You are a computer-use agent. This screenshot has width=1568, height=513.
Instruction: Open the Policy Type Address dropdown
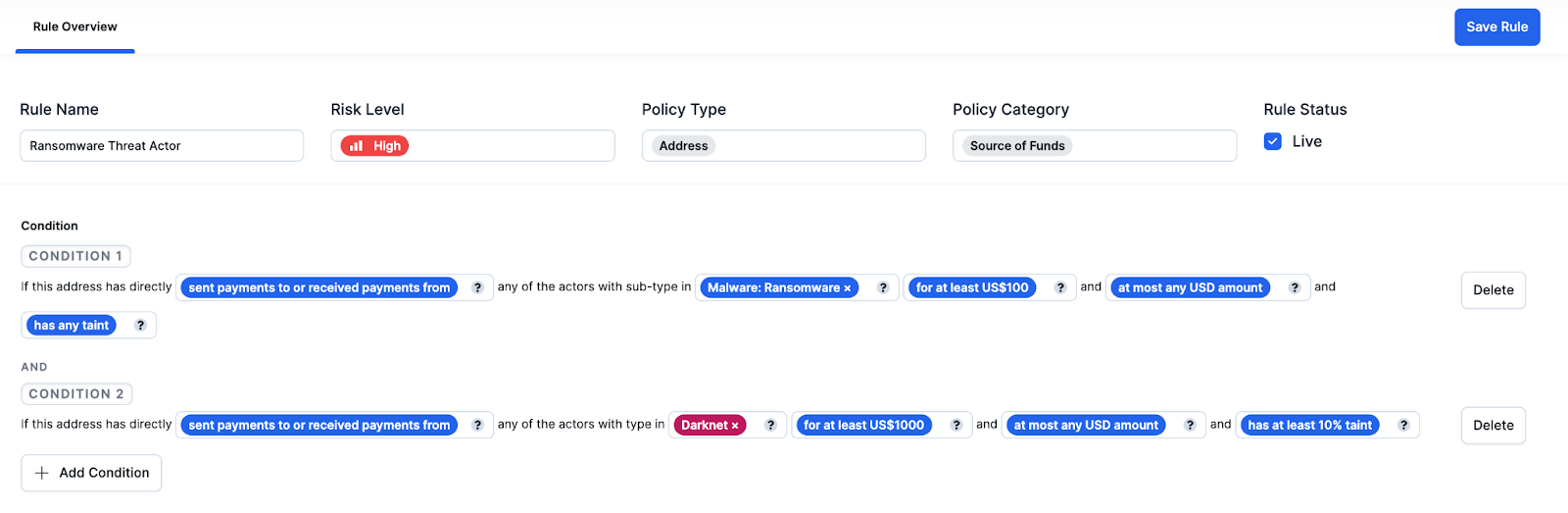point(783,146)
